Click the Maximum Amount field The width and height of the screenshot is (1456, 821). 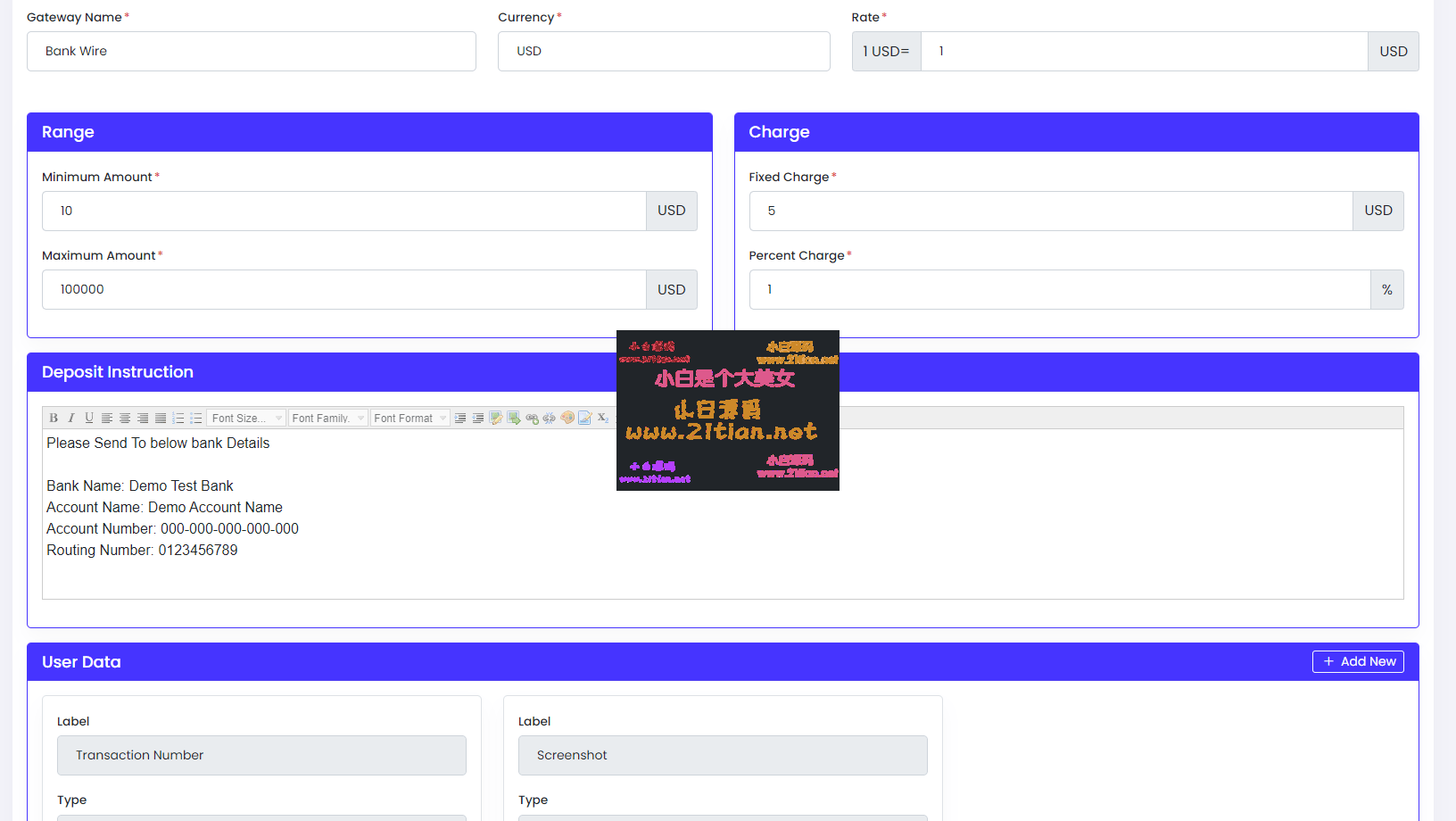coord(344,289)
